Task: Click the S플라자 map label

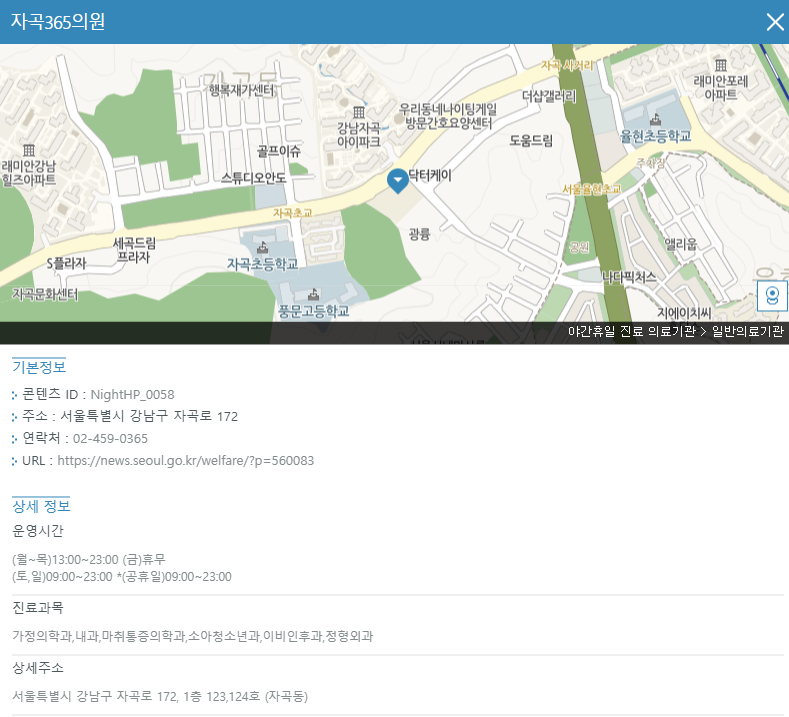Action: click(66, 263)
